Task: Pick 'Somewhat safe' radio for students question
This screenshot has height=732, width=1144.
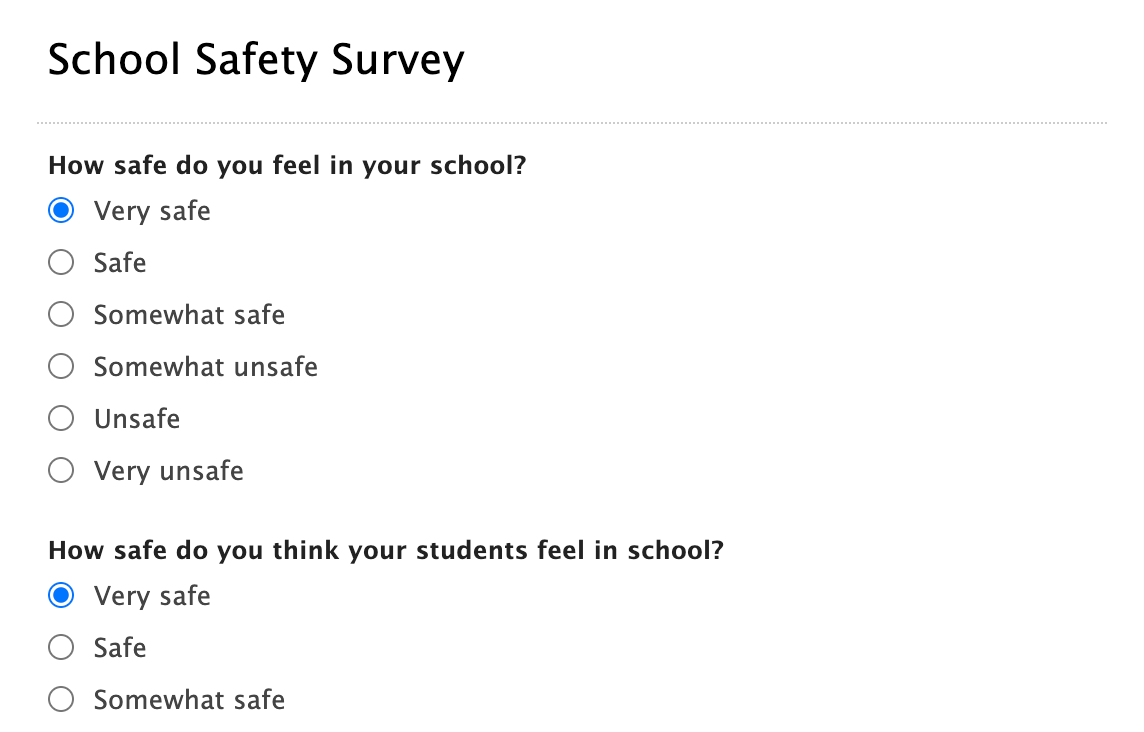Action: [61, 700]
